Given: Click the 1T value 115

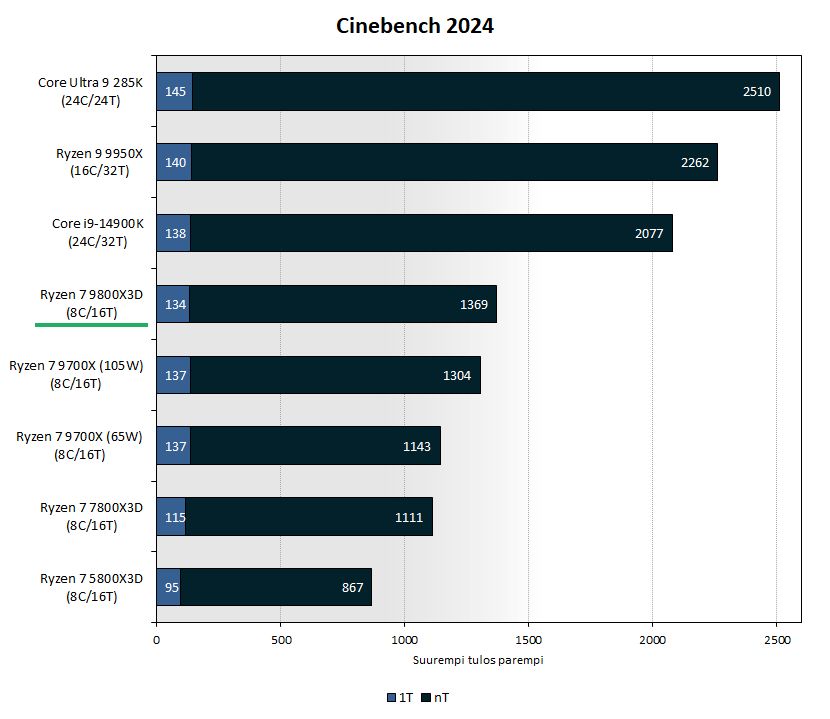Looking at the screenshot, I should tap(175, 517).
